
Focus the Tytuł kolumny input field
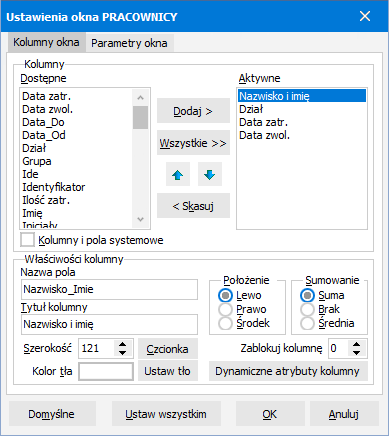tap(109, 324)
